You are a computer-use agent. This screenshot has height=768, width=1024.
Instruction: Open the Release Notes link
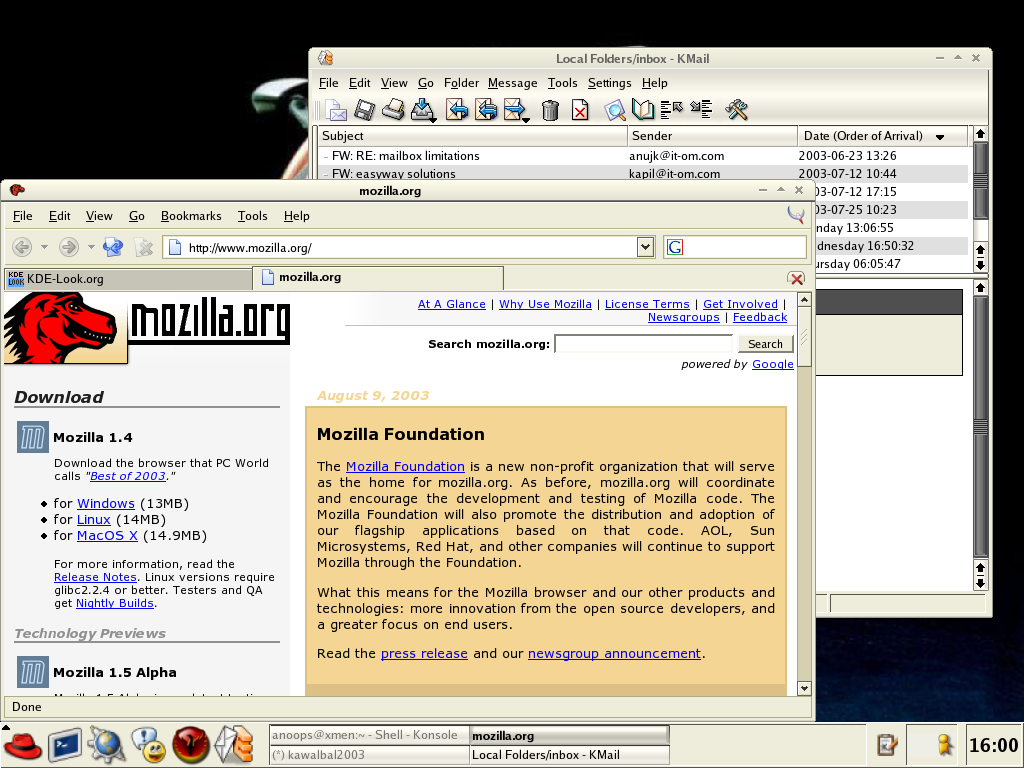click(95, 577)
